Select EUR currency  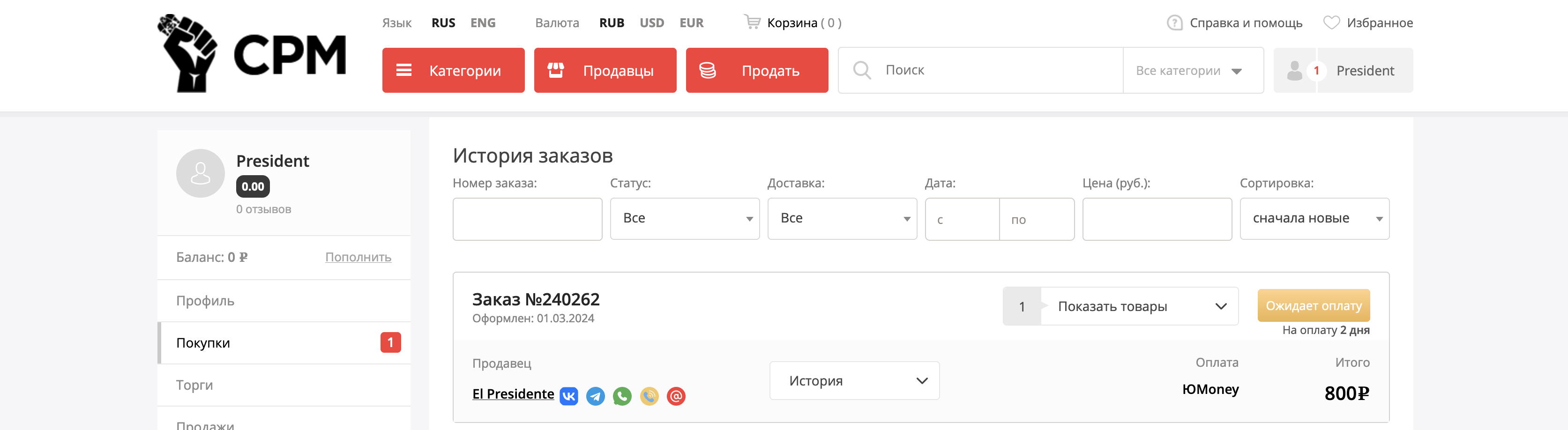tap(691, 23)
